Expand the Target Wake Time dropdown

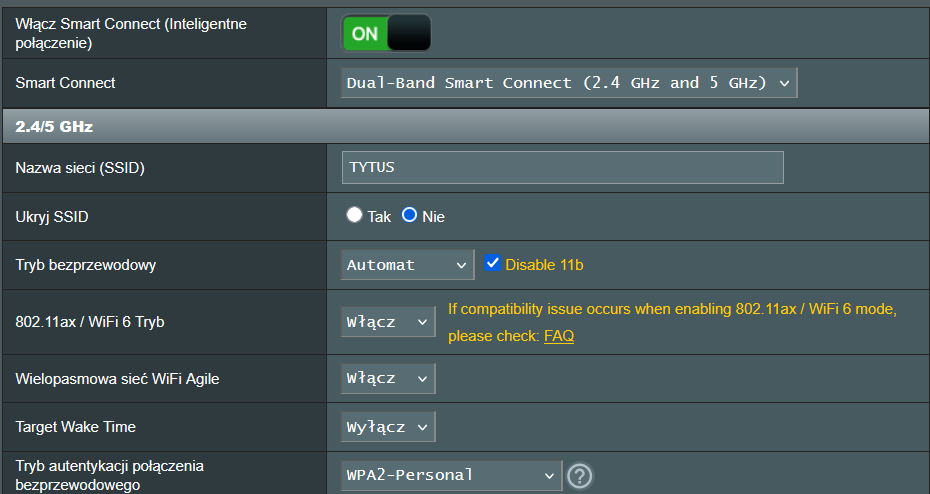(388, 427)
